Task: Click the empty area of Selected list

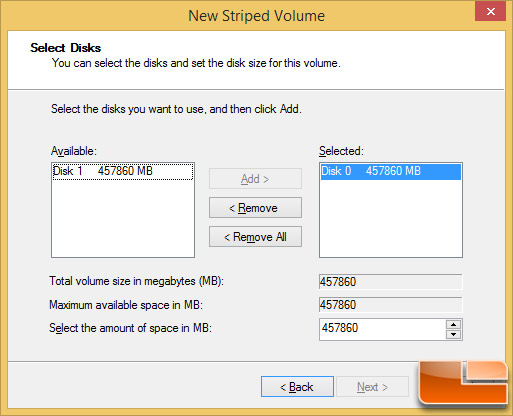Action: 391,218
